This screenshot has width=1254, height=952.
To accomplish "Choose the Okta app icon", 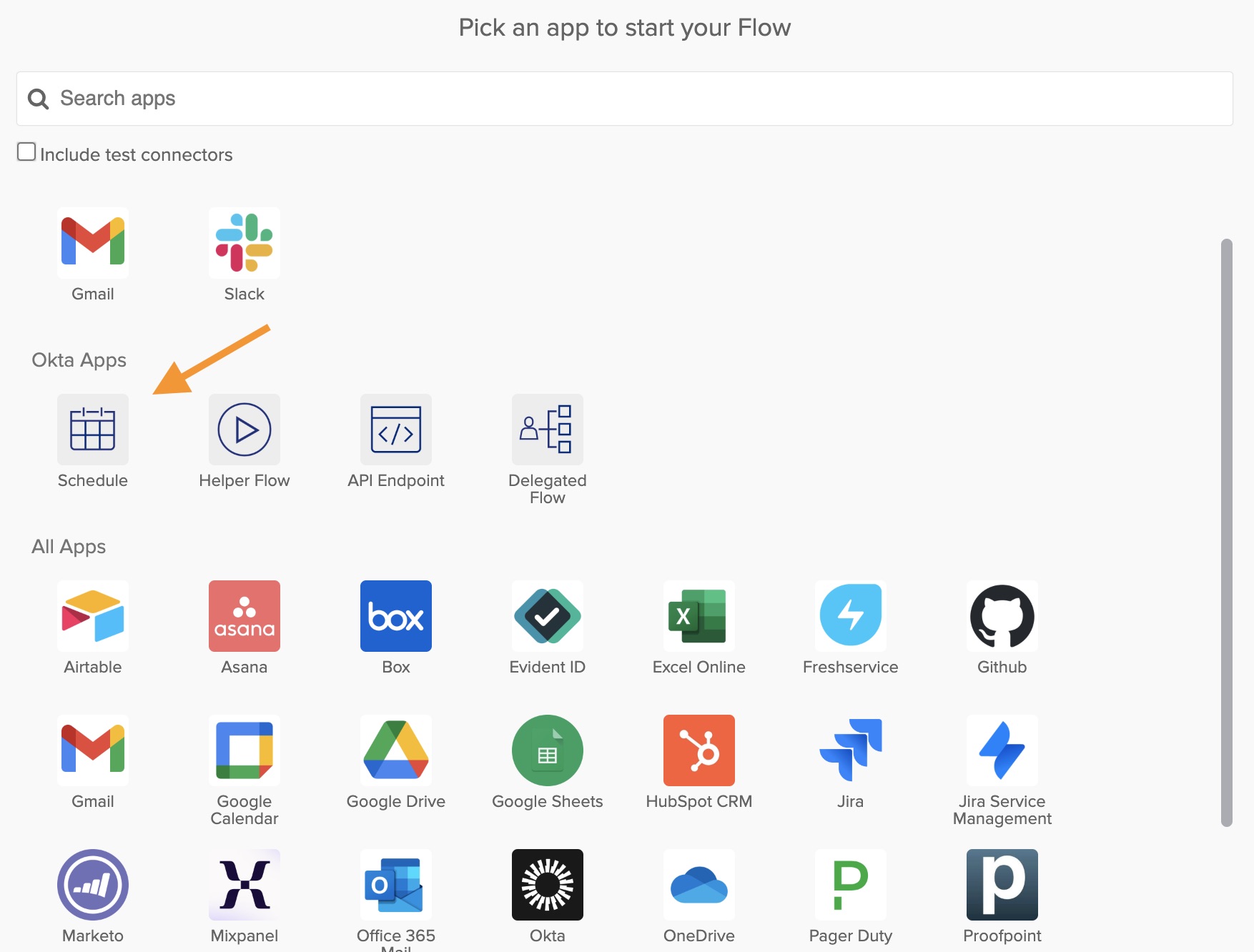I will 548,885.
